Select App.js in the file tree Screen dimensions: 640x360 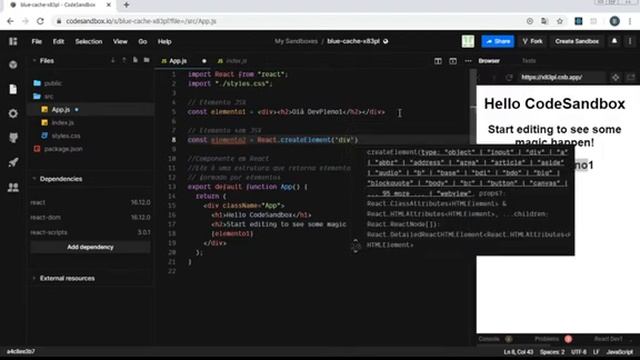point(60,109)
